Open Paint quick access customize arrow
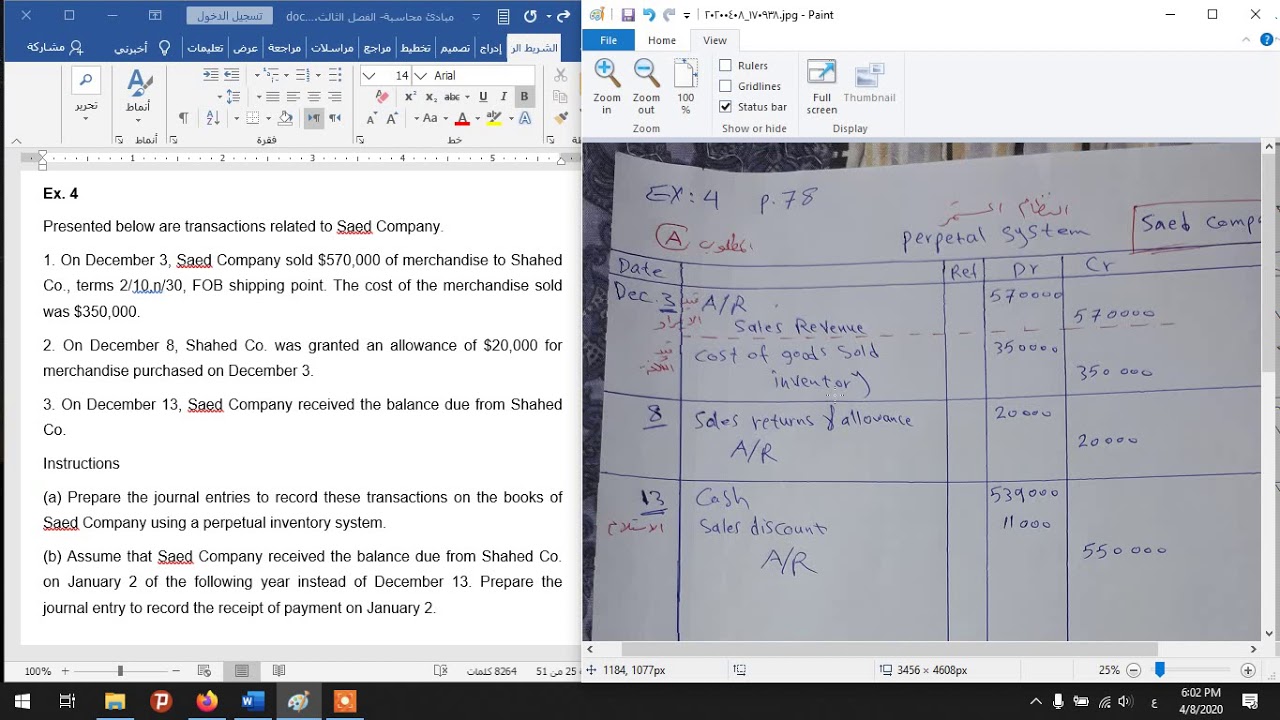1280x720 pixels. [x=688, y=15]
